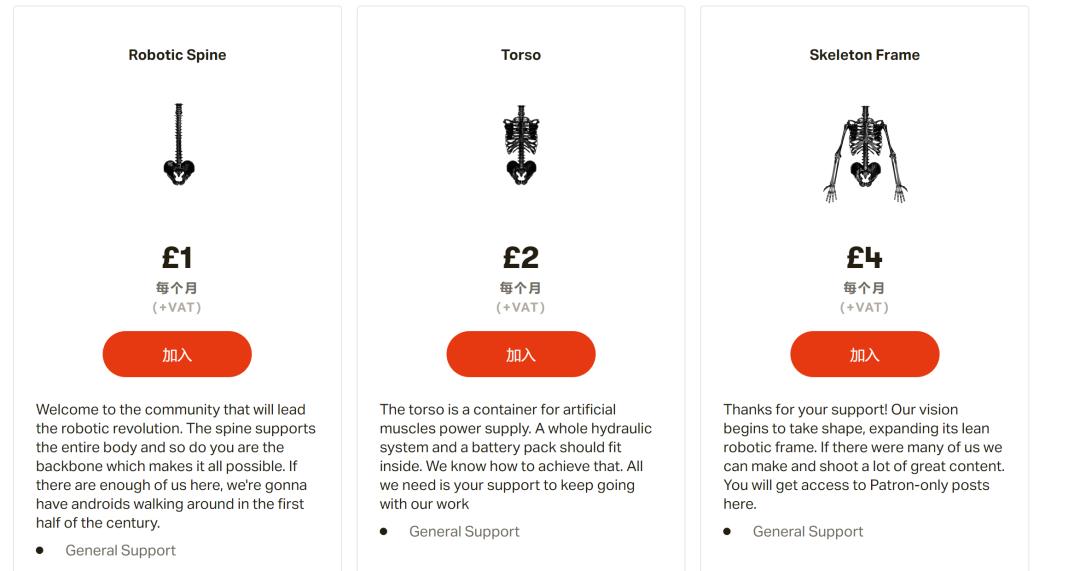Click the £2 price label
Image resolution: width=1080 pixels, height=571 pixels.
[x=521, y=258]
